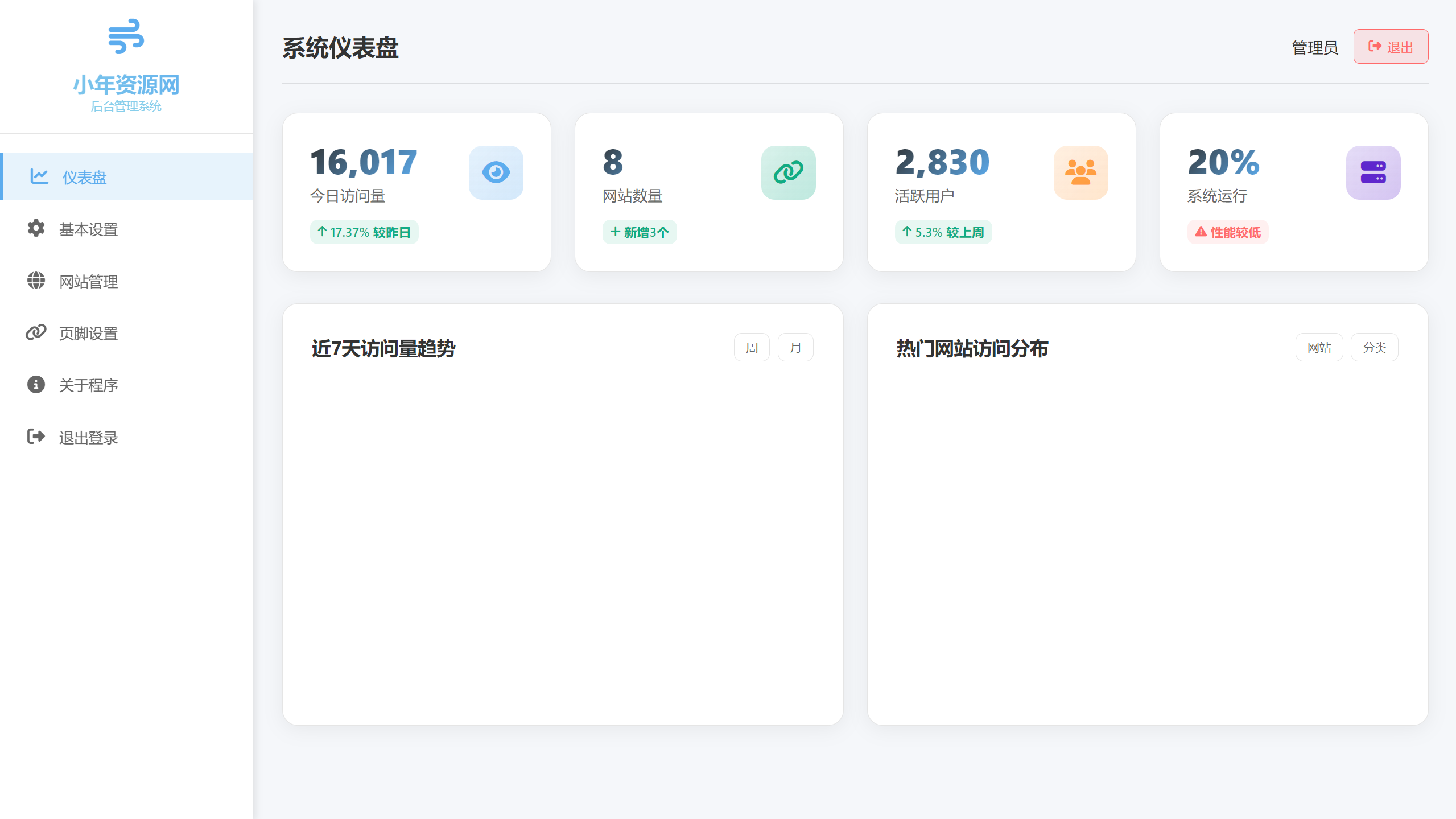The width and height of the screenshot is (1456, 819).
Task: Click the 小年资源网 logo icon
Action: pos(126,37)
